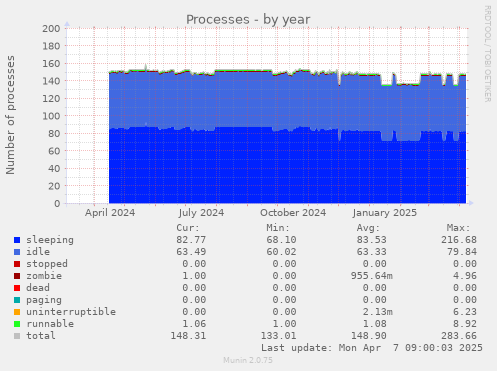
Task: Click the 'Cur:' column header
Action: click(188, 228)
